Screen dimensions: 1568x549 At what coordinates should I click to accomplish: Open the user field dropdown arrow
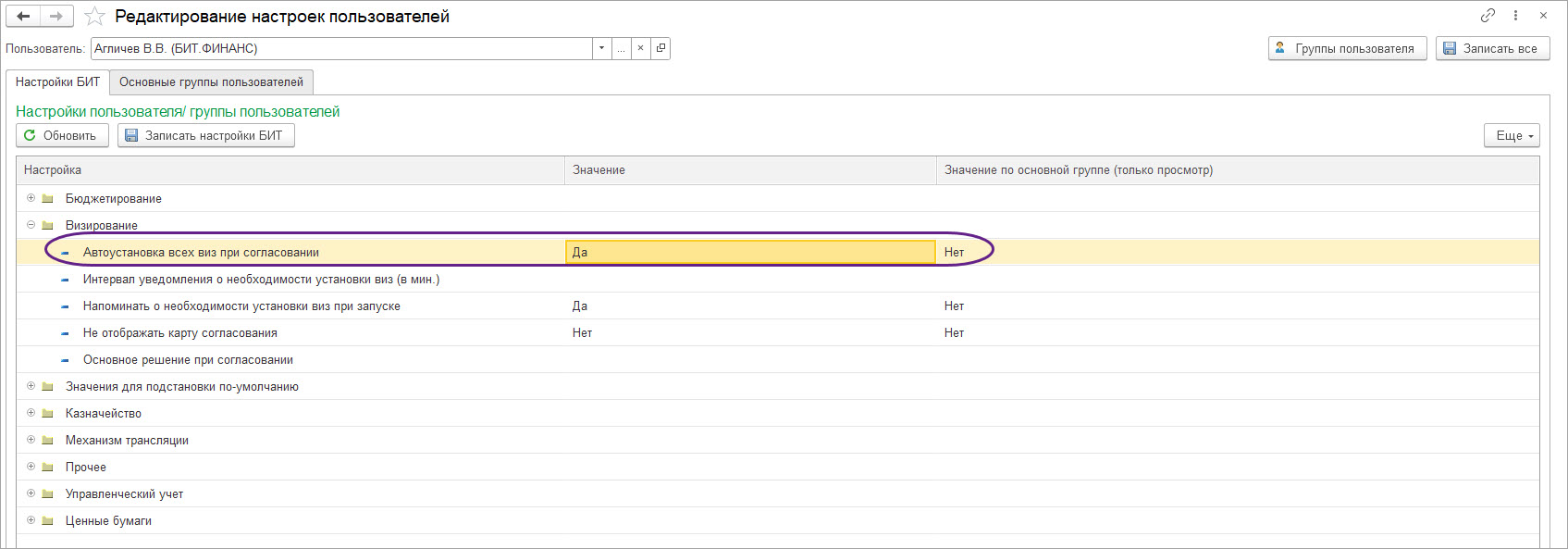tap(601, 48)
